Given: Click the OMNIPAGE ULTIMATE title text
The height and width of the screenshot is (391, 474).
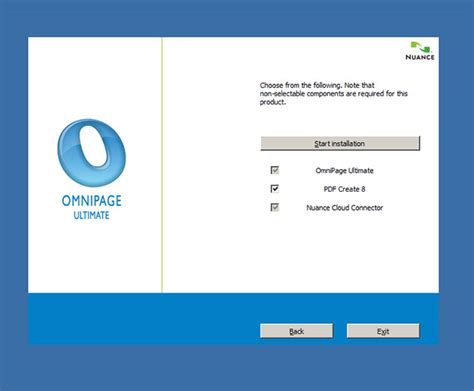Looking at the screenshot, I should click(92, 207).
